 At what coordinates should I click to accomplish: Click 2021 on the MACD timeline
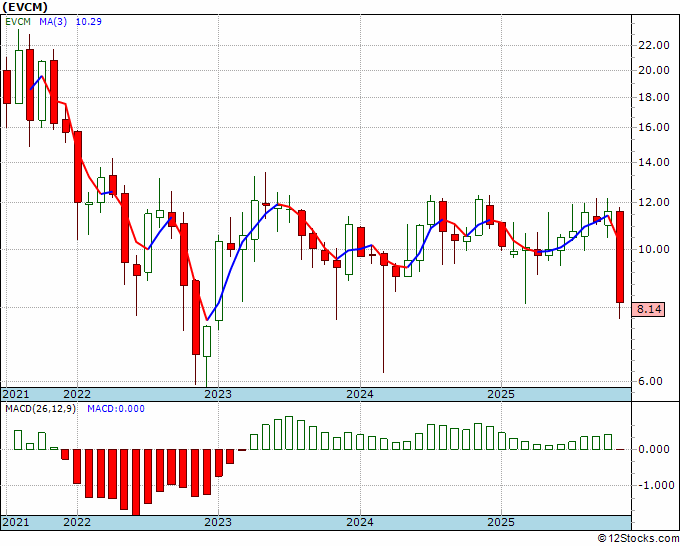point(16,522)
